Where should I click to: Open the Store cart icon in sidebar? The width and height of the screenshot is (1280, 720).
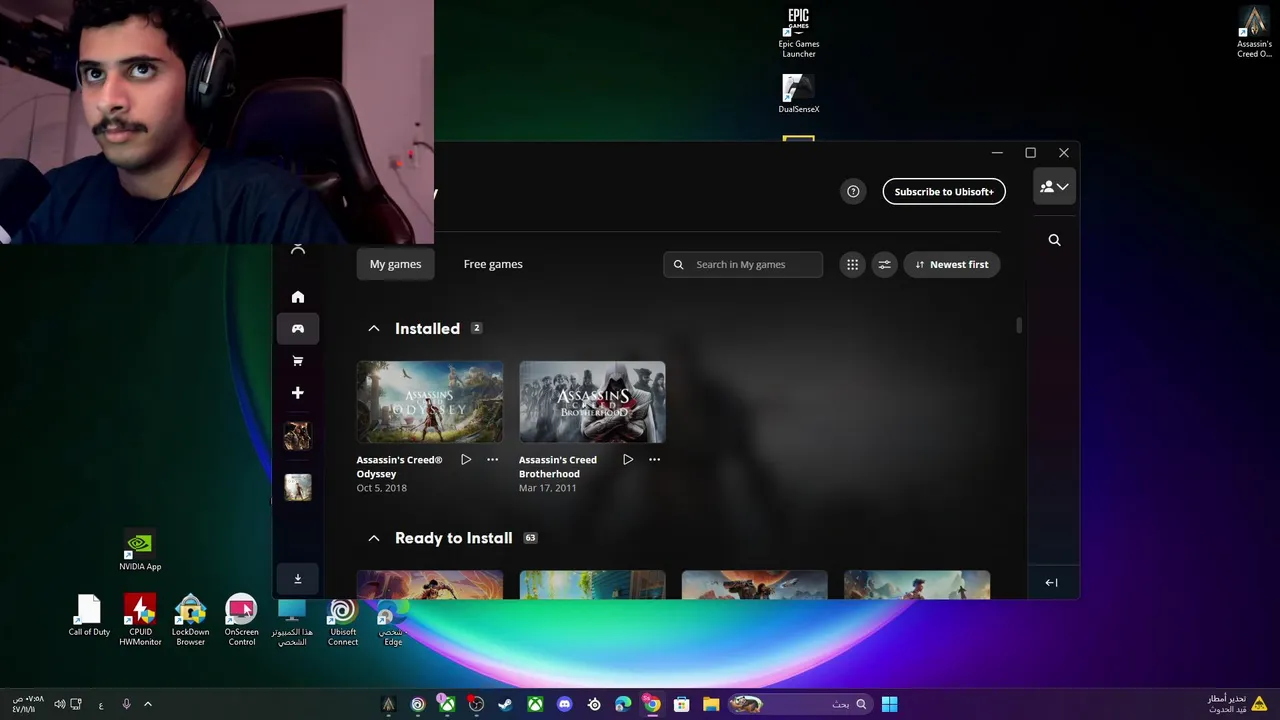(x=297, y=361)
